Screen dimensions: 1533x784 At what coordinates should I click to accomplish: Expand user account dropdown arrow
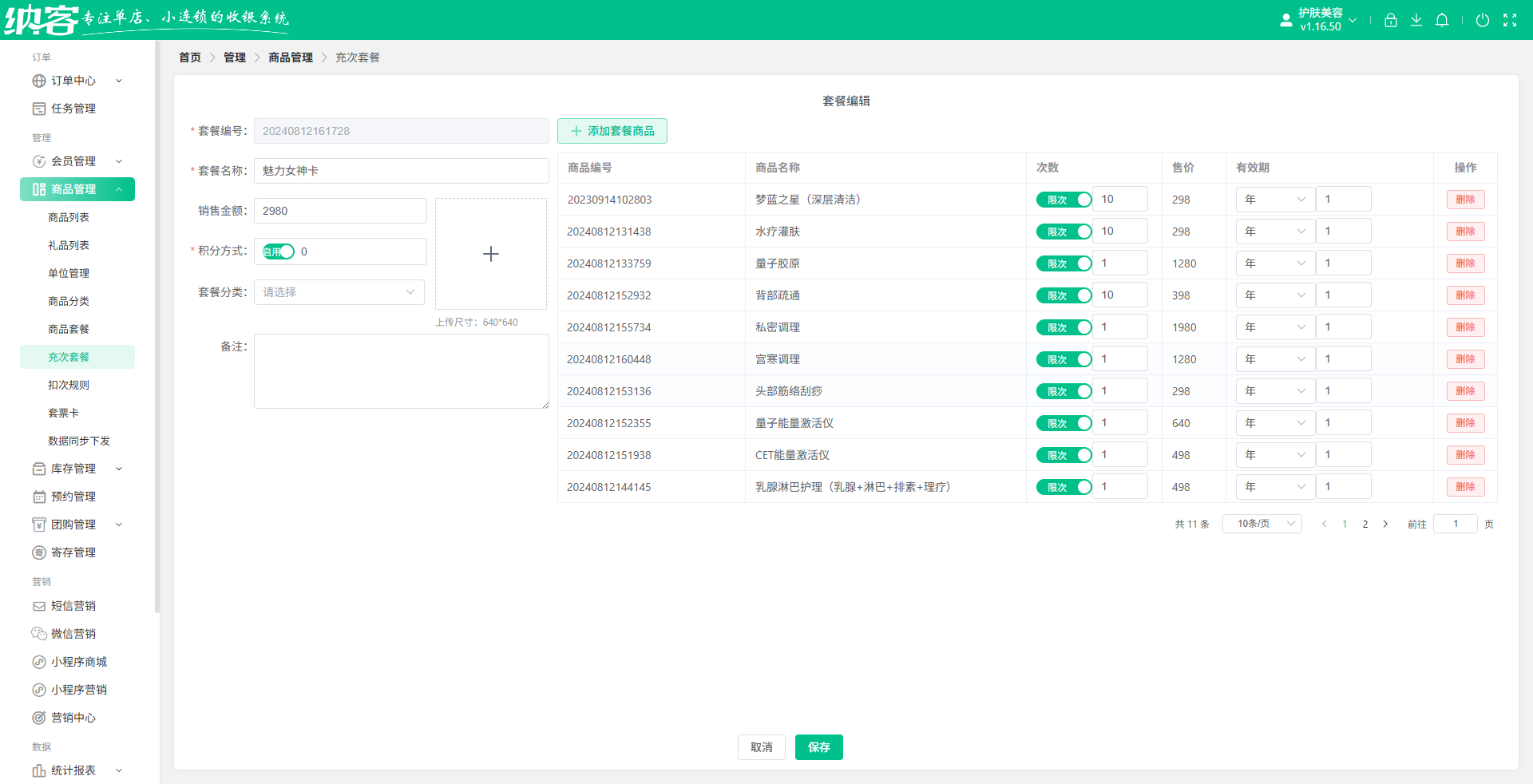pos(1353,20)
